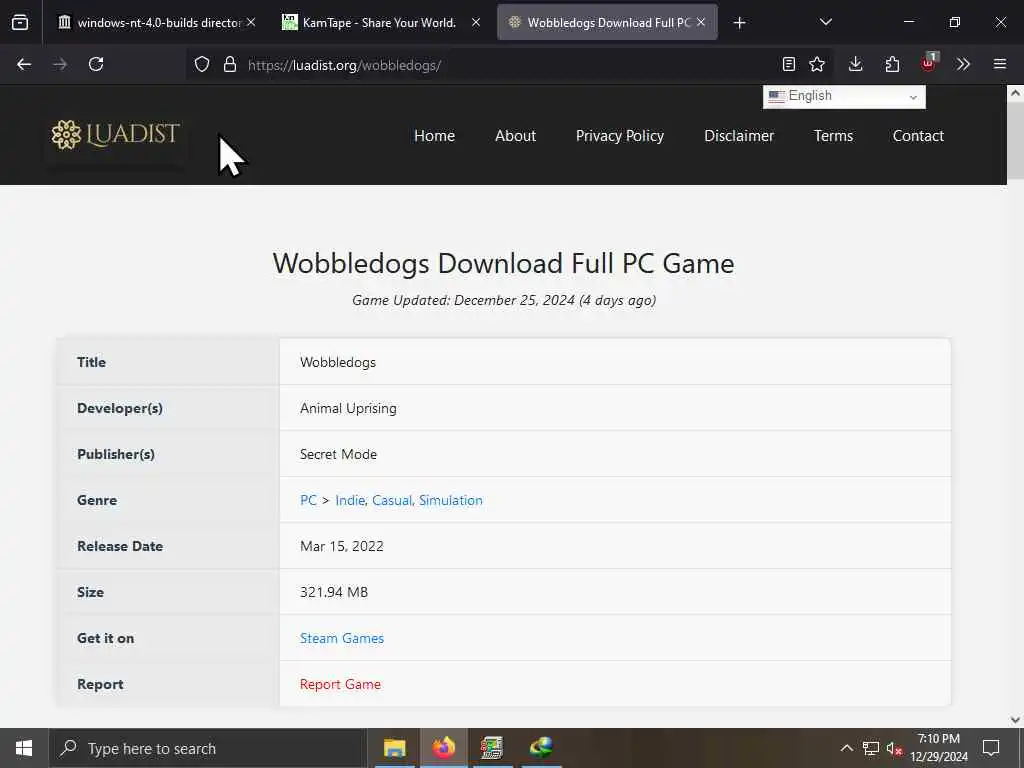Click the 'Wobbledogs Download Full PC Game' heading
1024x768 pixels.
[504, 263]
